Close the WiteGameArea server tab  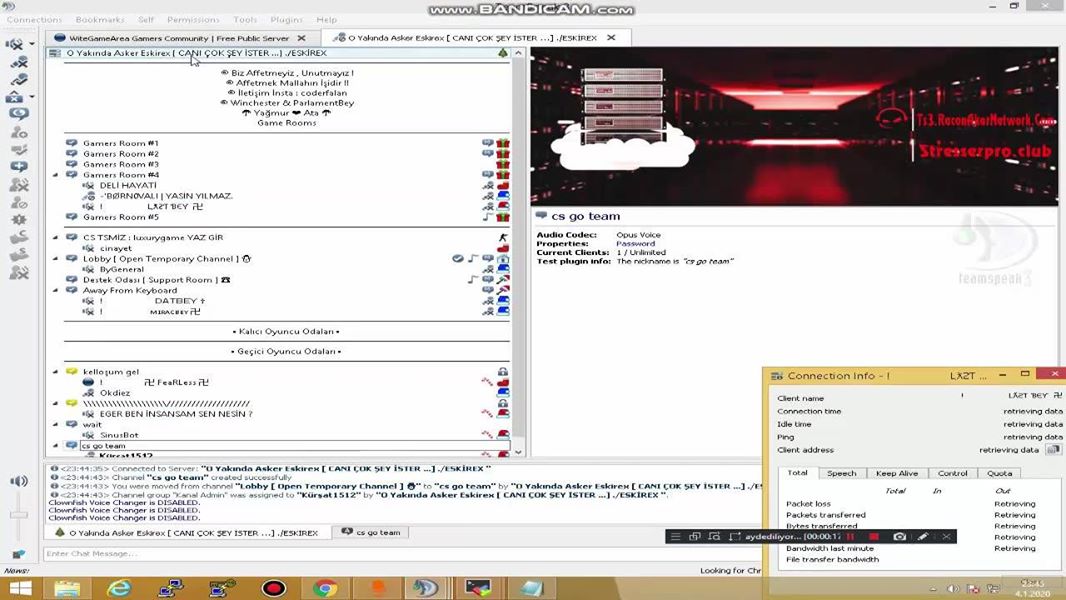tap(301, 38)
